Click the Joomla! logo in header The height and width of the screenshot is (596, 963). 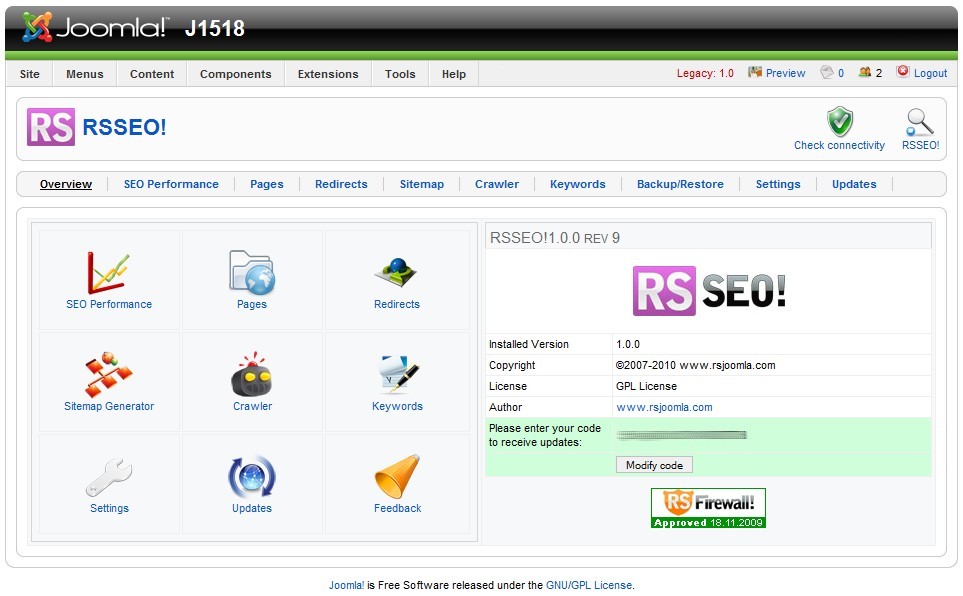pyautogui.click(x=94, y=27)
